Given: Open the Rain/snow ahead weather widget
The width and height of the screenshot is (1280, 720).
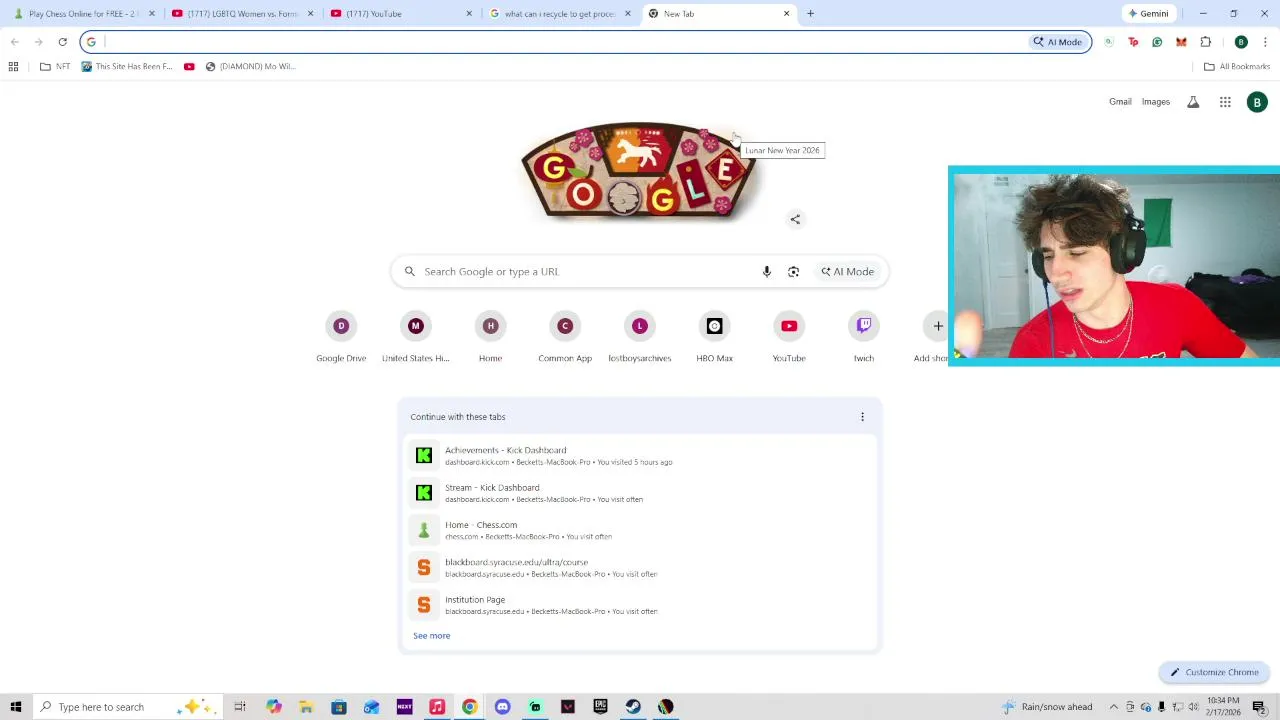Looking at the screenshot, I should point(1047,707).
